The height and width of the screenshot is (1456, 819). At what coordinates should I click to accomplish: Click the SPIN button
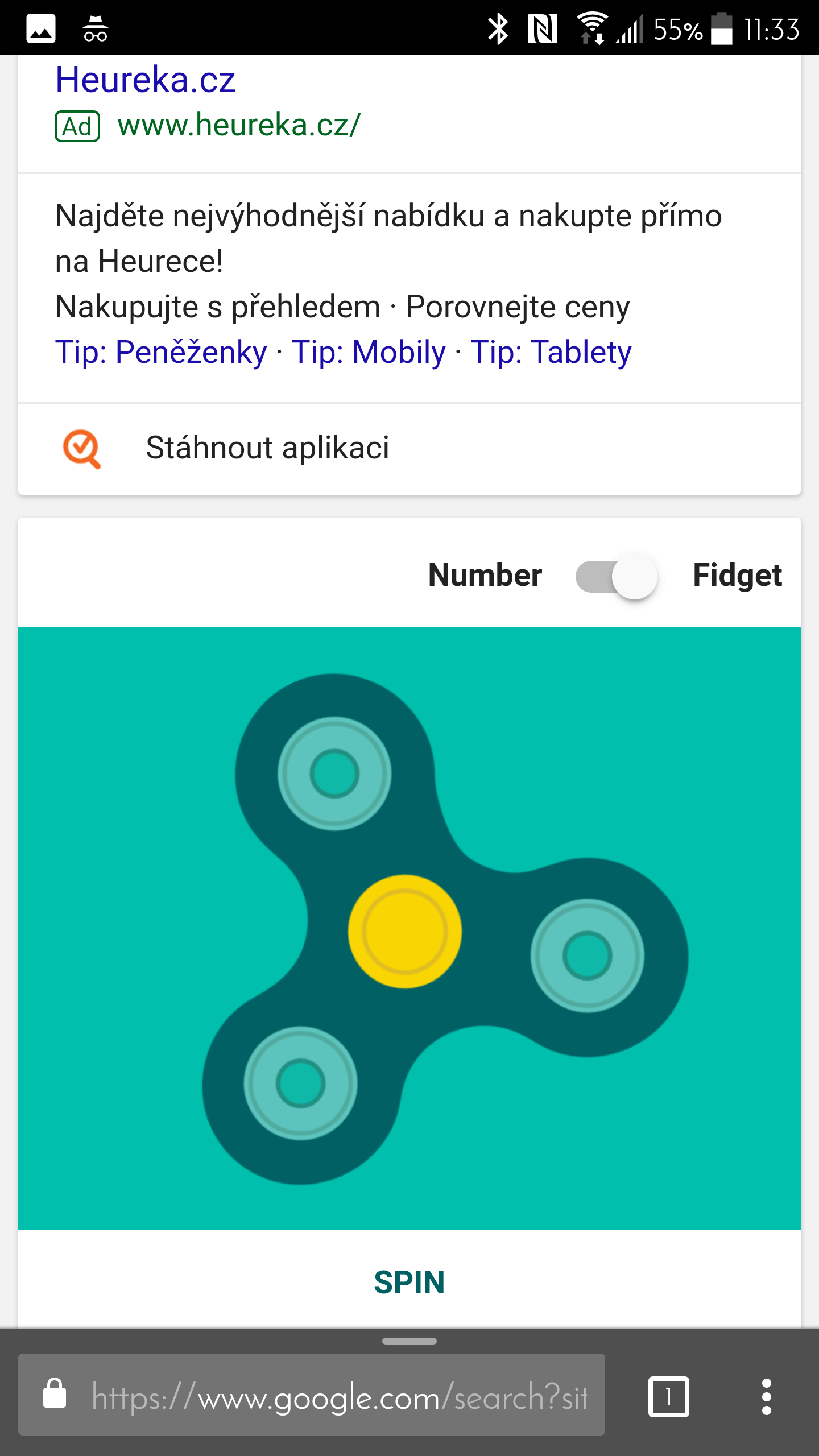tap(409, 1283)
